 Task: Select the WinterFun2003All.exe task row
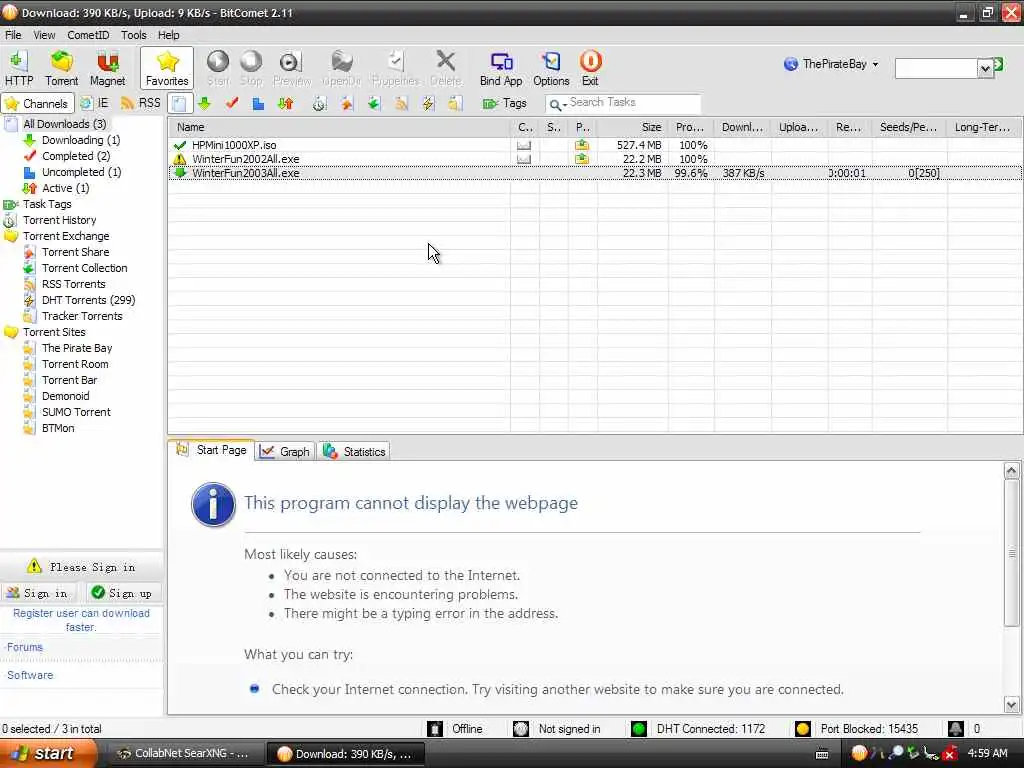pos(594,173)
